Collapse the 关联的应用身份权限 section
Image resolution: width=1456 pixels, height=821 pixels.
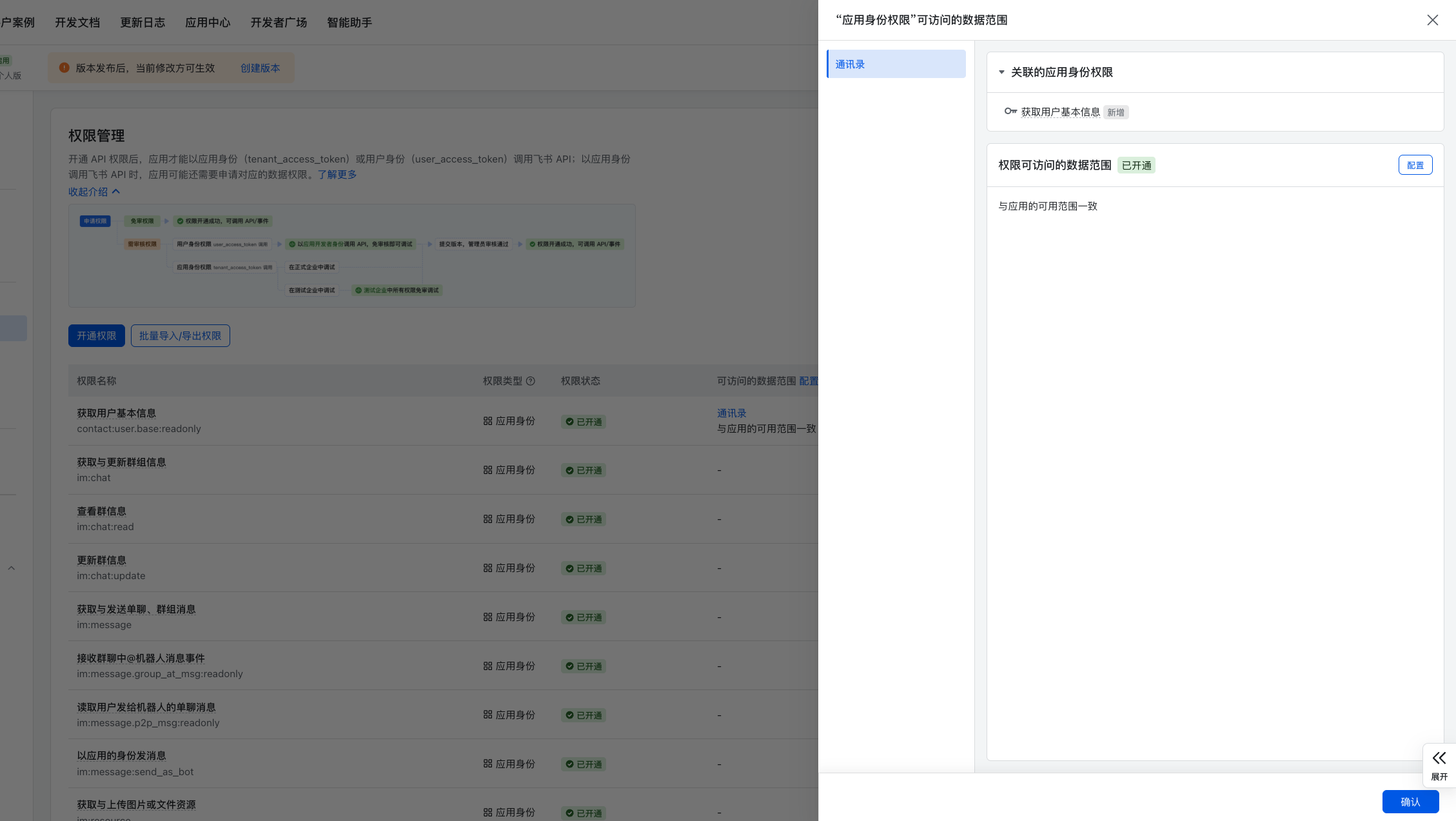(x=1001, y=72)
